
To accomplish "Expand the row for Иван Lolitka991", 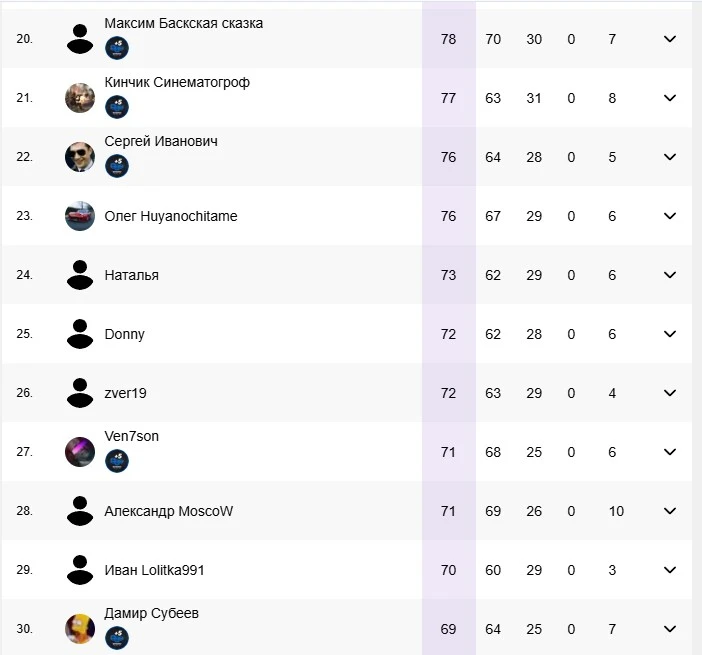I will pyautogui.click(x=670, y=570).
